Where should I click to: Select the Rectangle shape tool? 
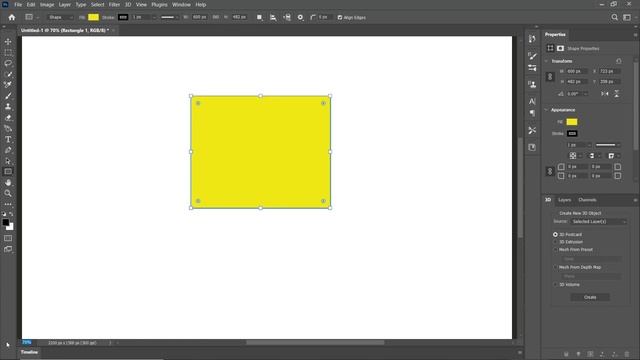pos(8,171)
